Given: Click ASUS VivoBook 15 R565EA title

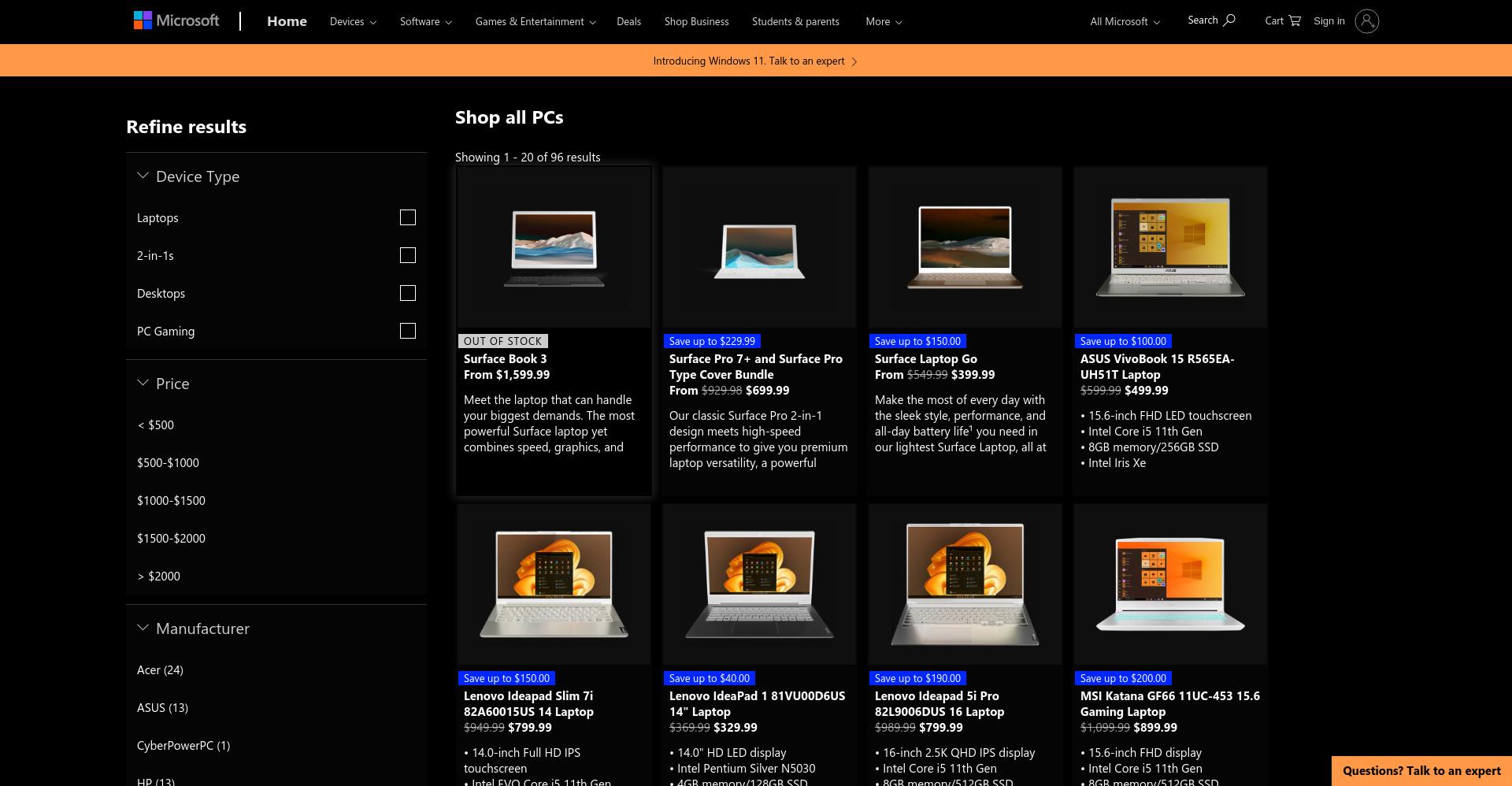Looking at the screenshot, I should click(x=1157, y=367).
